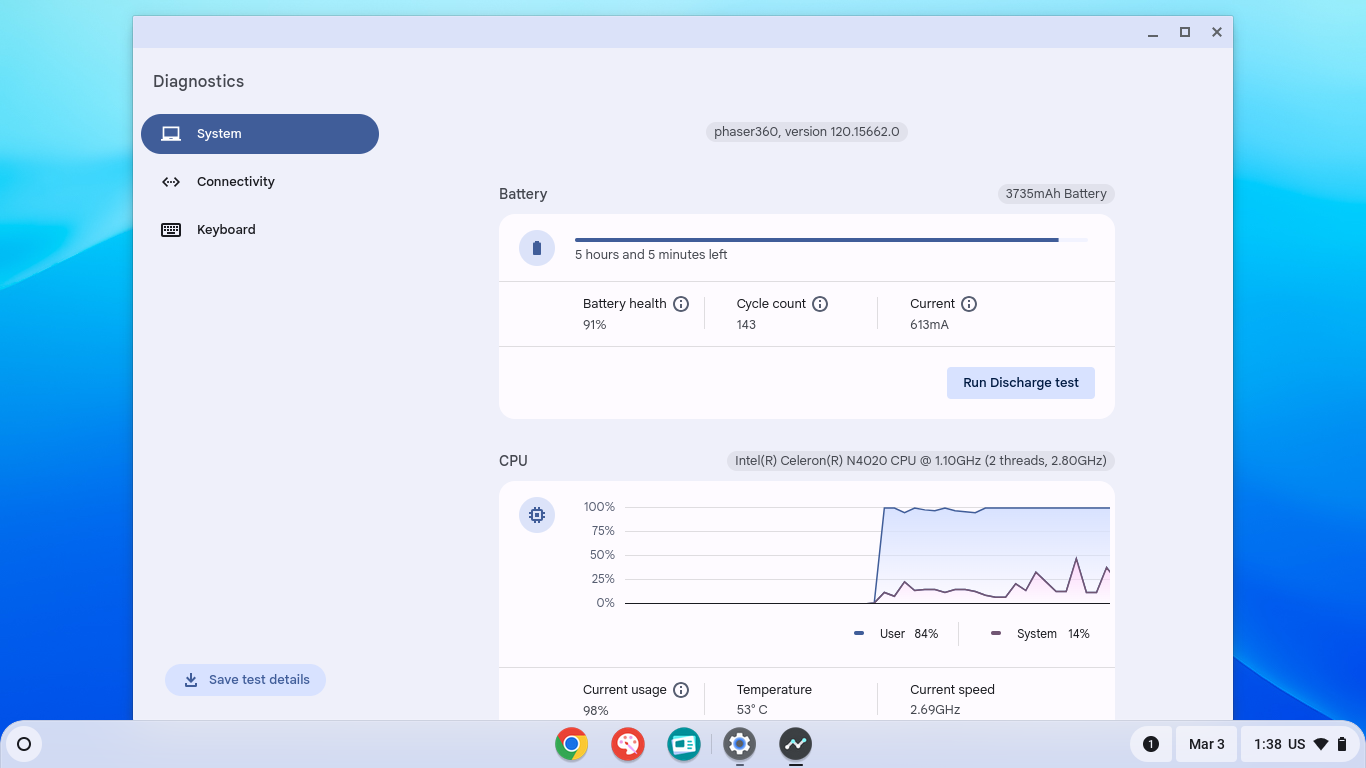Open Chrome browser from the shelf

(572, 744)
